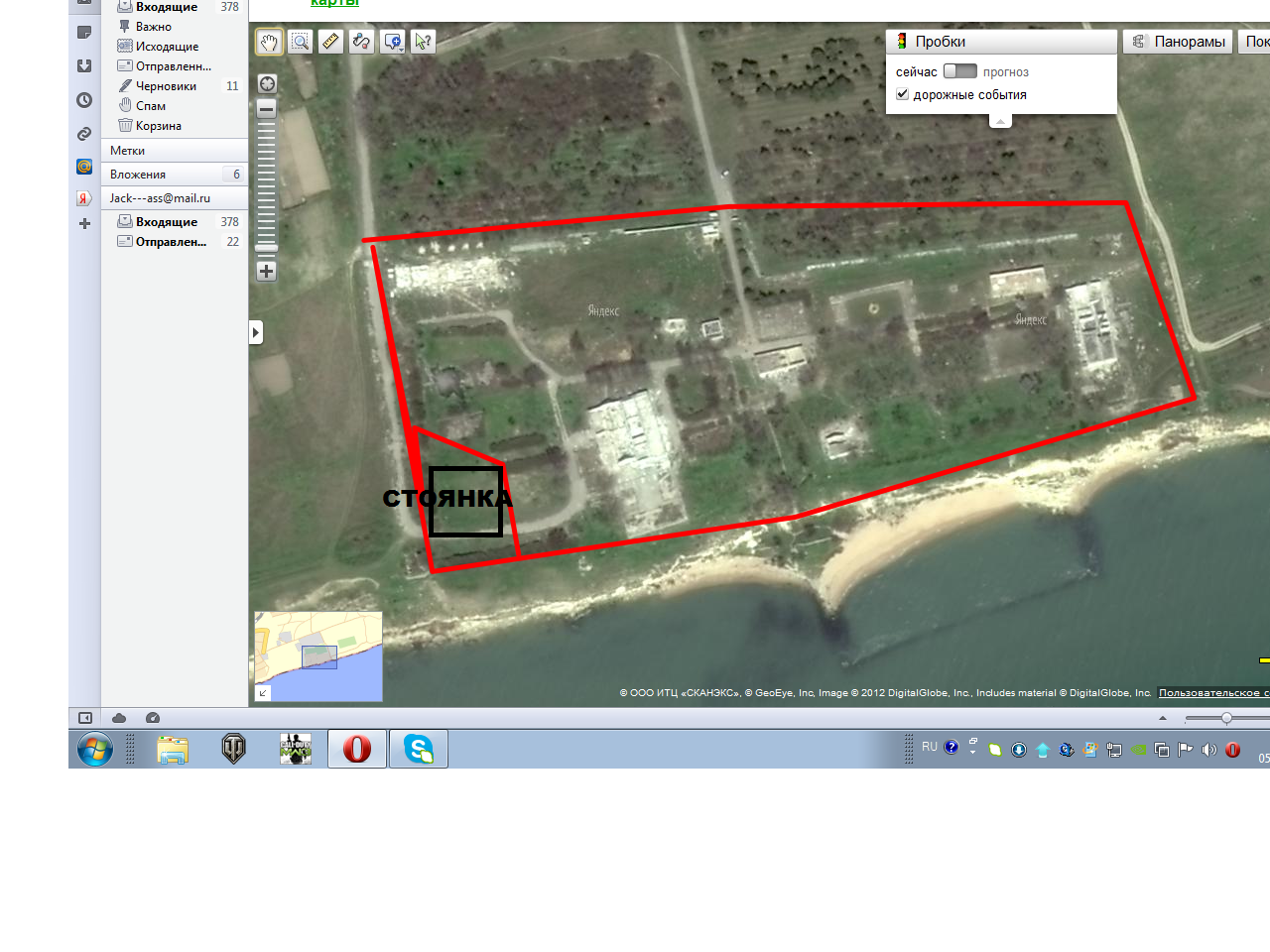This screenshot has width=1270, height=952.
Task: Click the locate-me crosshair button
Action: point(267,84)
